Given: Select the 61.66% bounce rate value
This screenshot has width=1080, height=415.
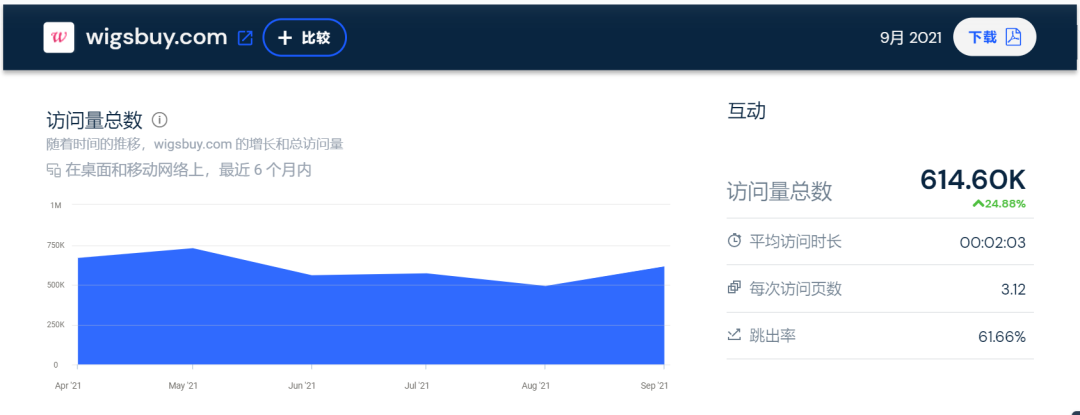Looking at the screenshot, I should tap(1001, 337).
